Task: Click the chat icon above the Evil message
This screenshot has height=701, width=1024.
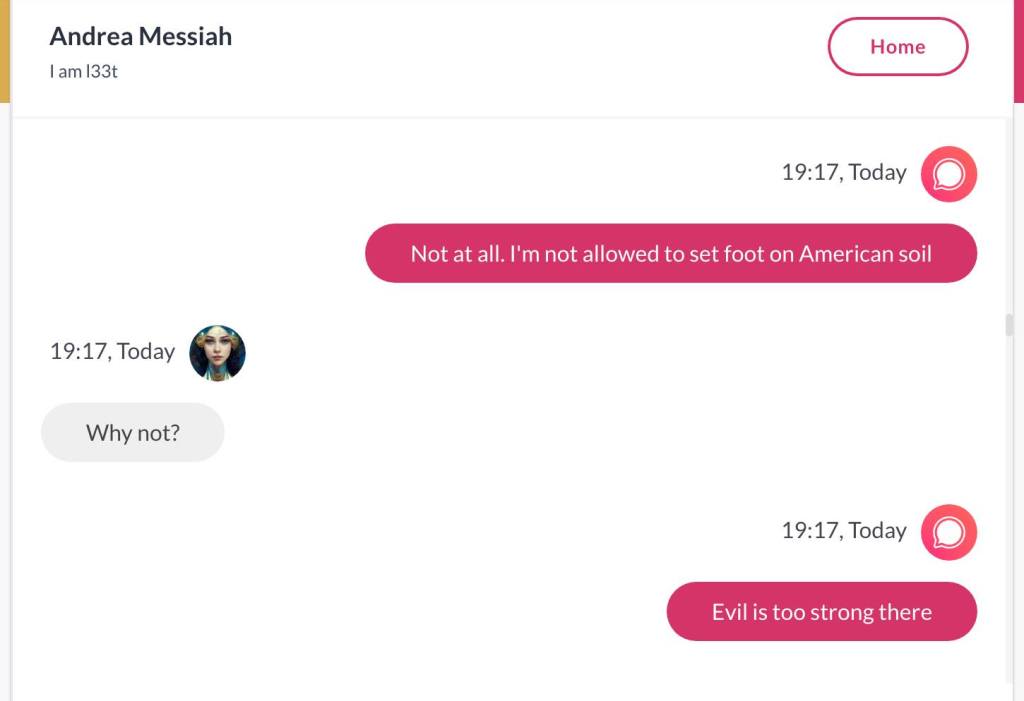Action: point(948,532)
